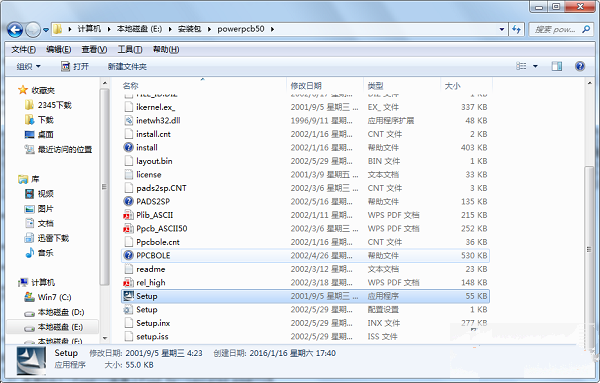Click the greyed Forward navigation arrow
The image size is (600, 383).
pyautogui.click(x=33, y=29)
